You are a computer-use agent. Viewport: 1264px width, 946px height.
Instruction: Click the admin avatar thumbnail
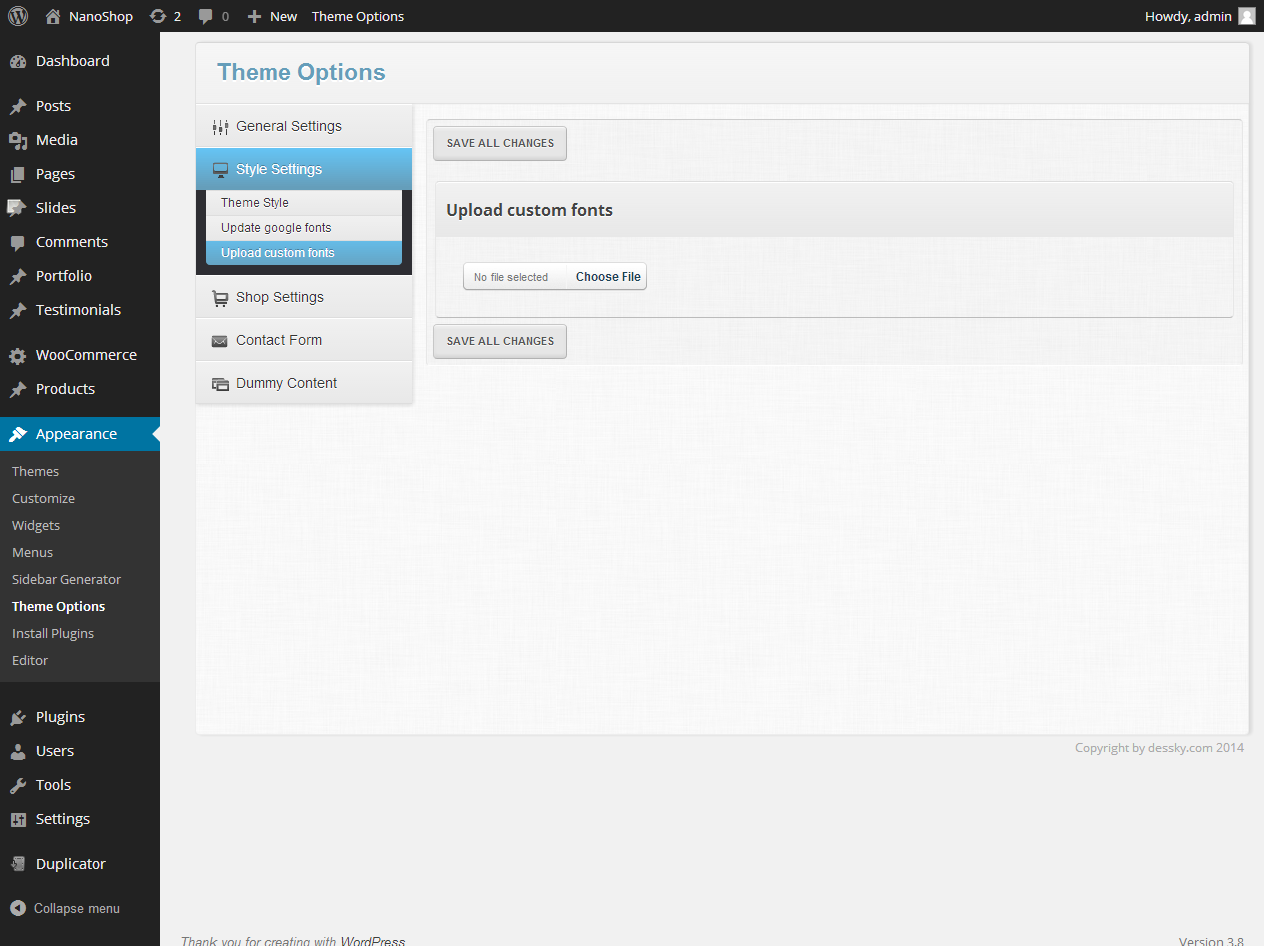tap(1246, 16)
